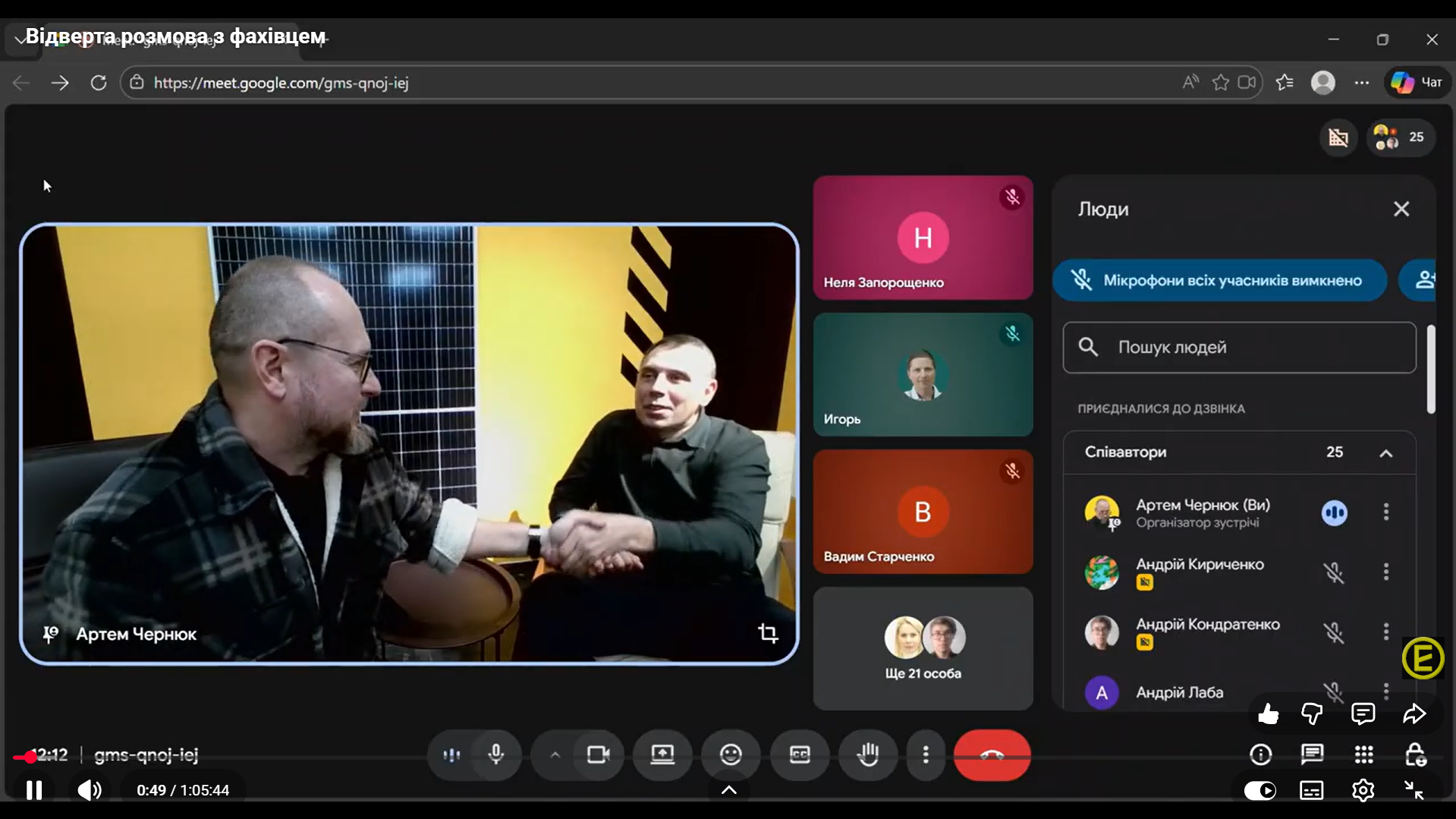The height and width of the screenshot is (819, 1456).
Task: Click the audio level indicator in toolbar
Action: [451, 754]
